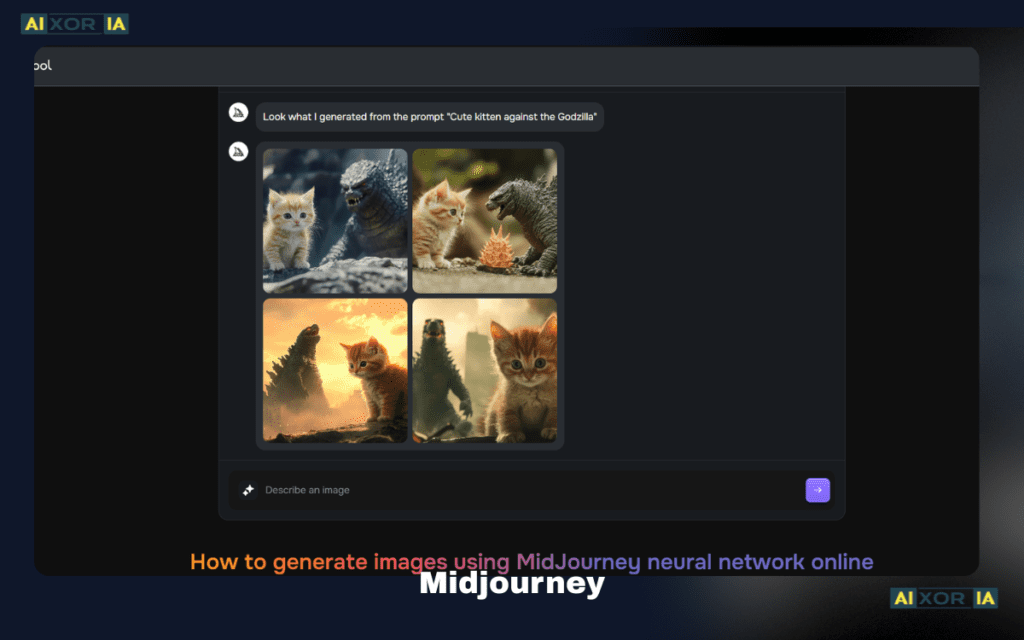Click the AIXORIA logo in the top-left corner
The height and width of the screenshot is (640, 1024).
coord(74,23)
